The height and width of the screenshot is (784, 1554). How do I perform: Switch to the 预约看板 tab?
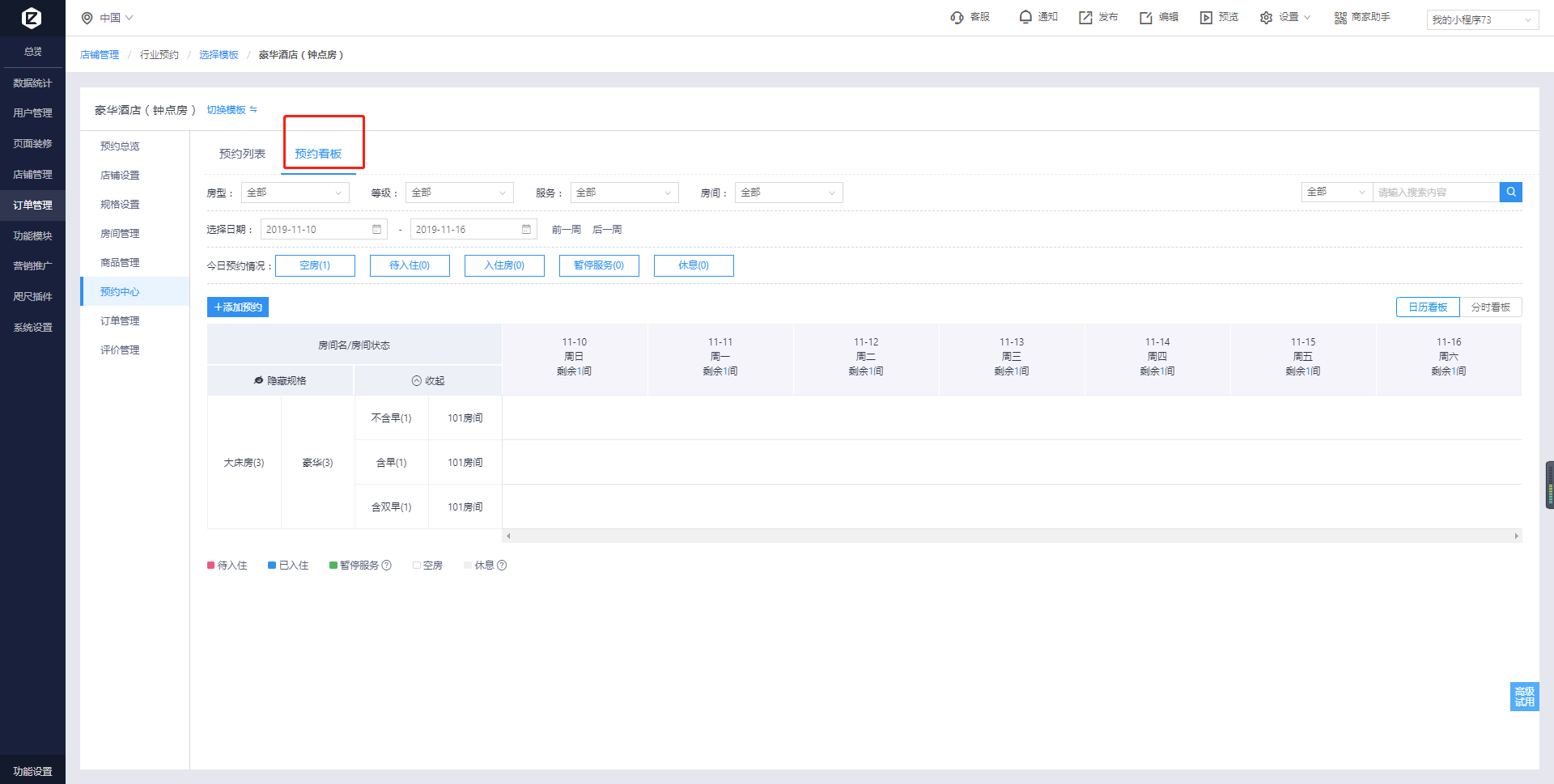pos(318,154)
